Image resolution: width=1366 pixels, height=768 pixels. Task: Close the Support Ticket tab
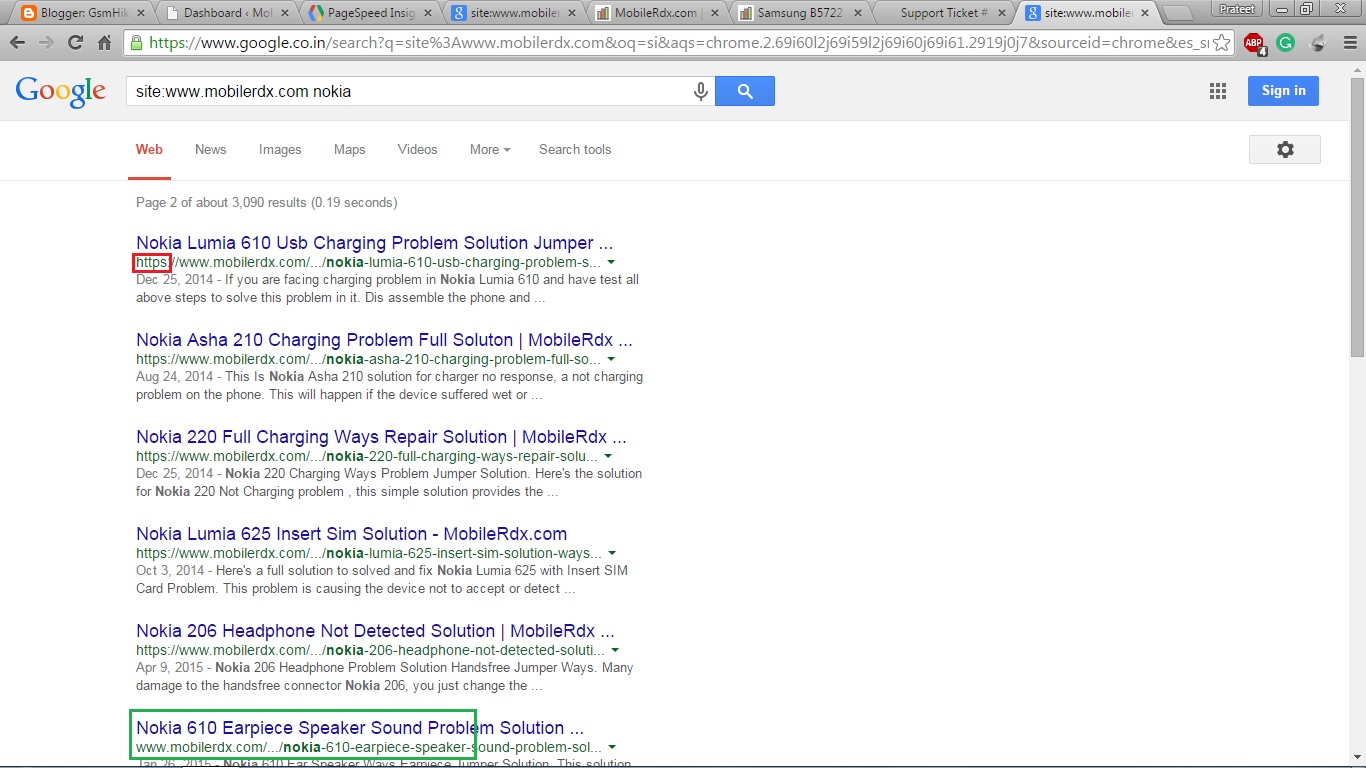click(x=999, y=13)
